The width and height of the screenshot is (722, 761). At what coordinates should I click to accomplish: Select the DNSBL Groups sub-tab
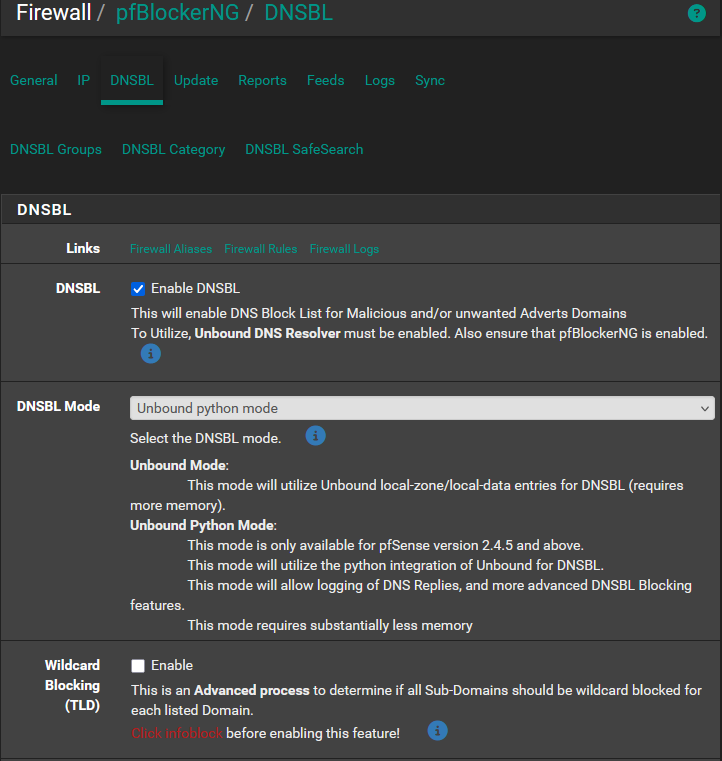pos(56,150)
